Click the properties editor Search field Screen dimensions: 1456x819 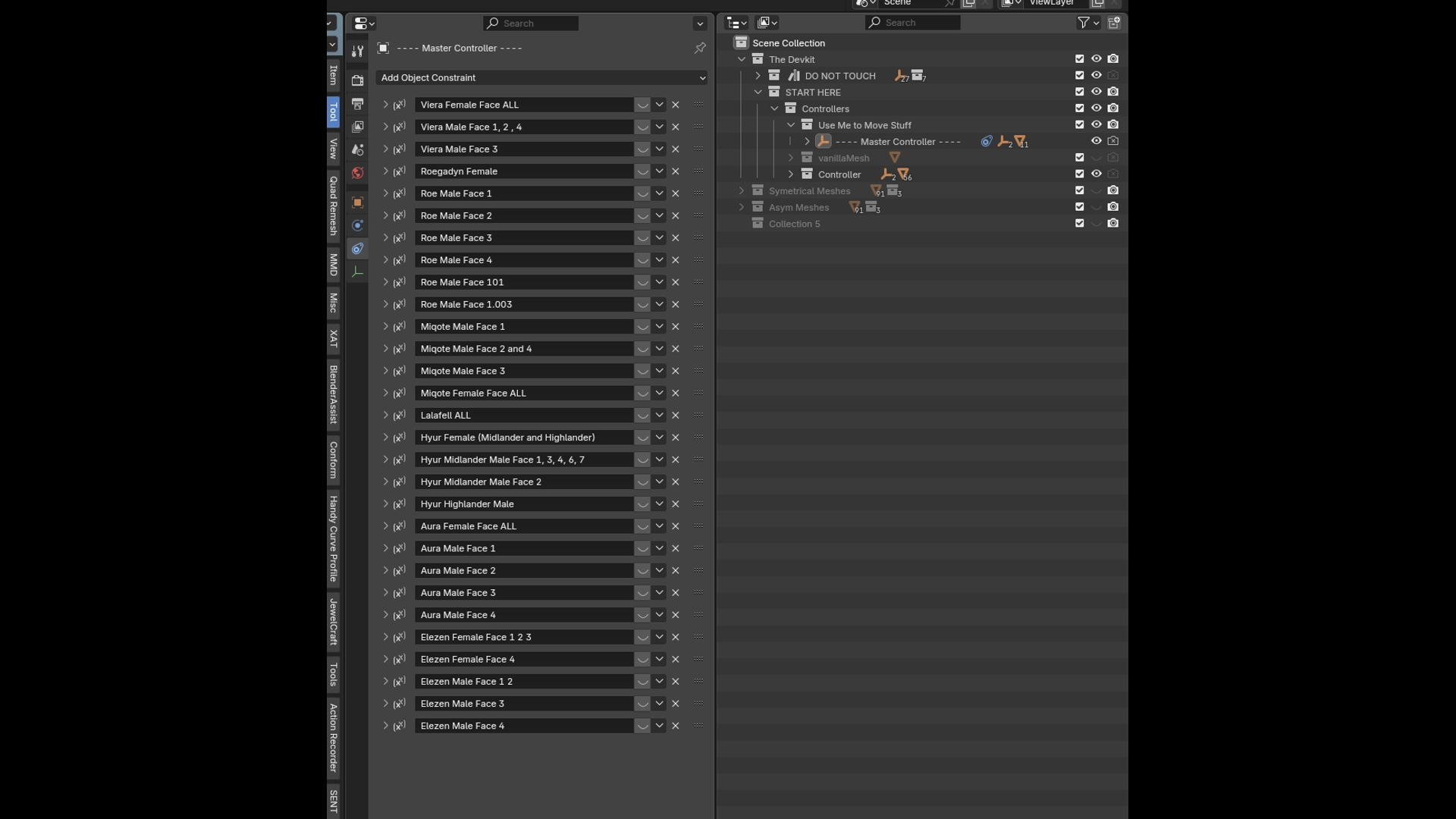531,24
